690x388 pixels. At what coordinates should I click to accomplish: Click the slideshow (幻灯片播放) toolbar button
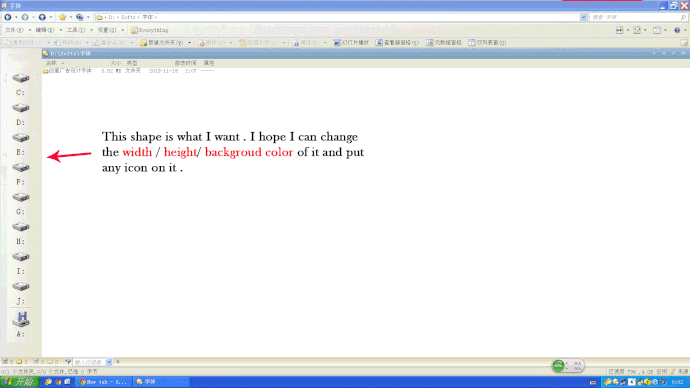coord(351,43)
